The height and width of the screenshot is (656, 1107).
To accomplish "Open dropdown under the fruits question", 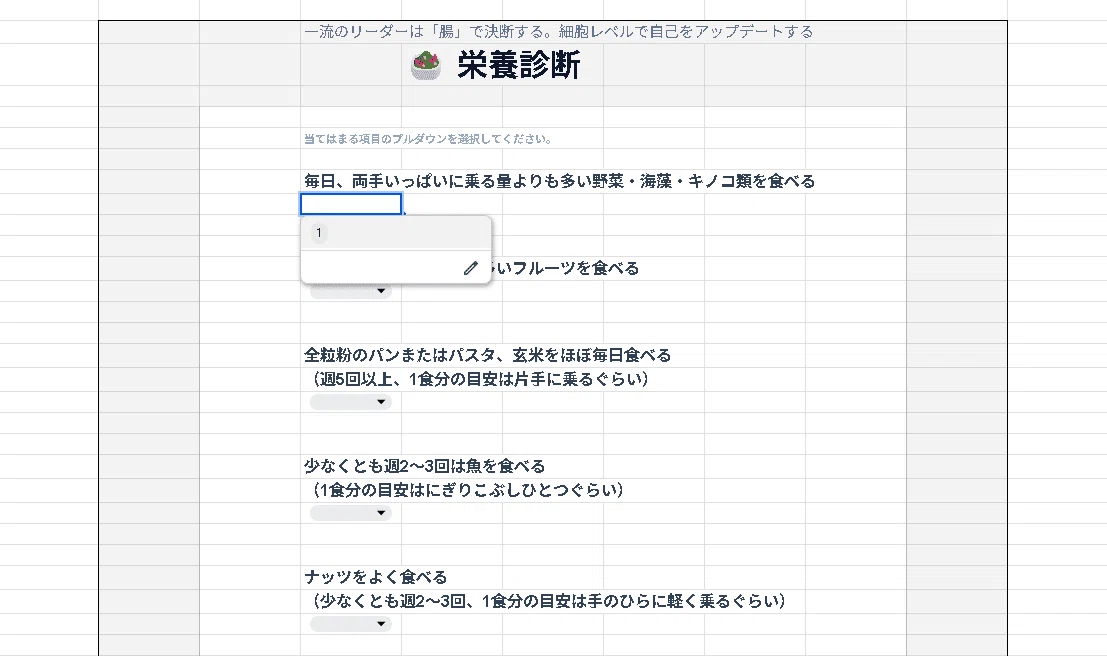I will (351, 291).
